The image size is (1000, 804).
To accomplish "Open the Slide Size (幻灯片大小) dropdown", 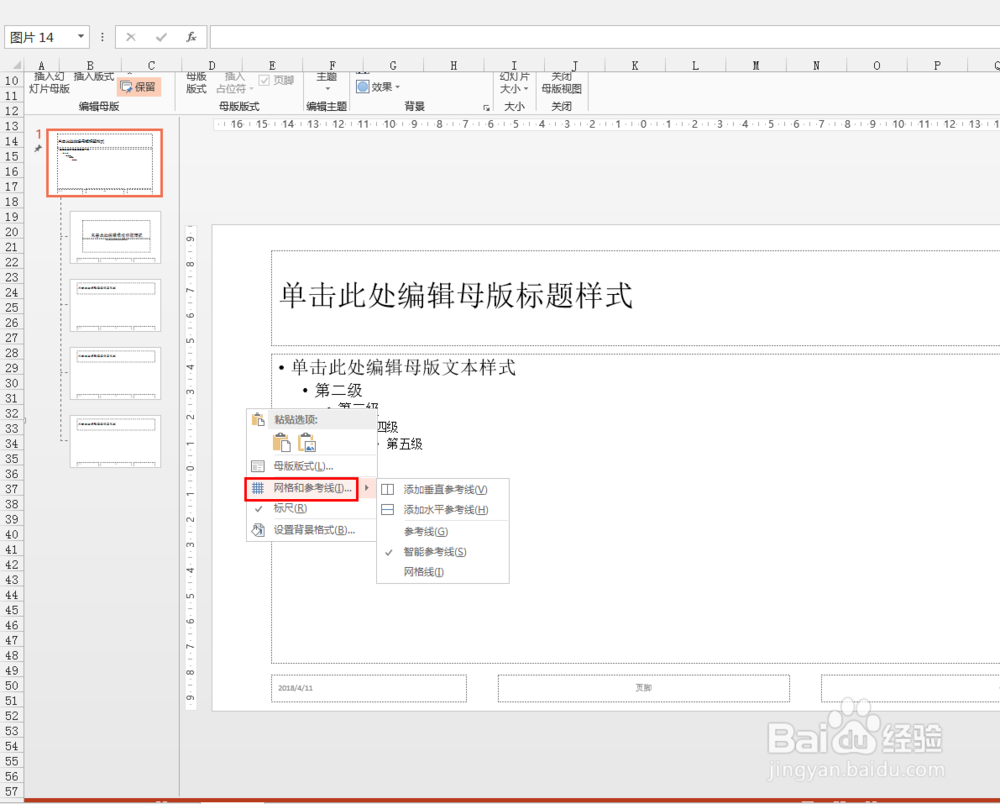I will pyautogui.click(x=513, y=87).
